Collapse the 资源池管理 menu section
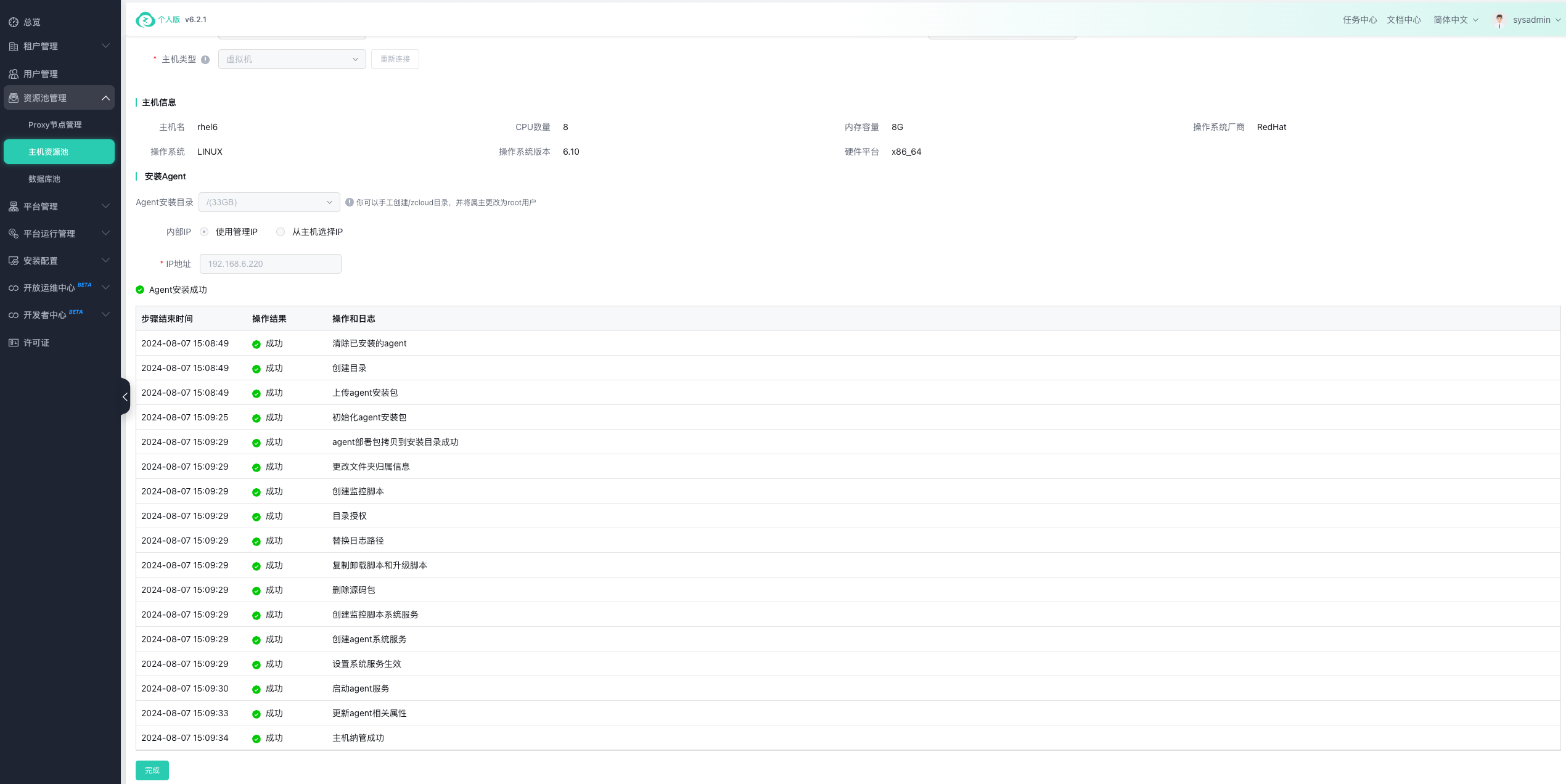The width and height of the screenshot is (1566, 784). point(105,98)
